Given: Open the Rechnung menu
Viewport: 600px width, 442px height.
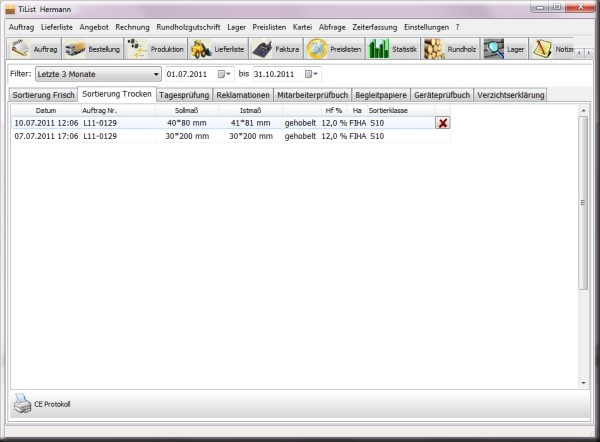Looking at the screenshot, I should (132, 27).
